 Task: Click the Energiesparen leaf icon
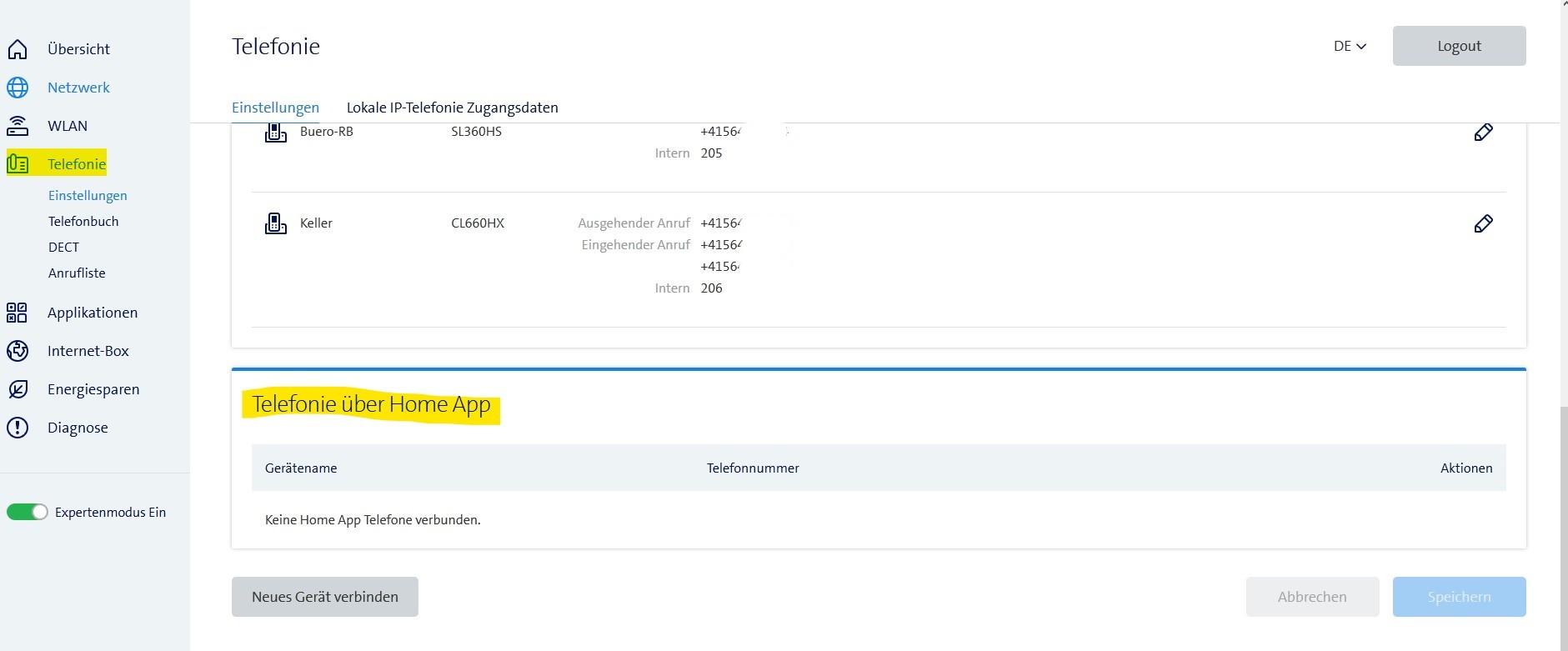(18, 389)
